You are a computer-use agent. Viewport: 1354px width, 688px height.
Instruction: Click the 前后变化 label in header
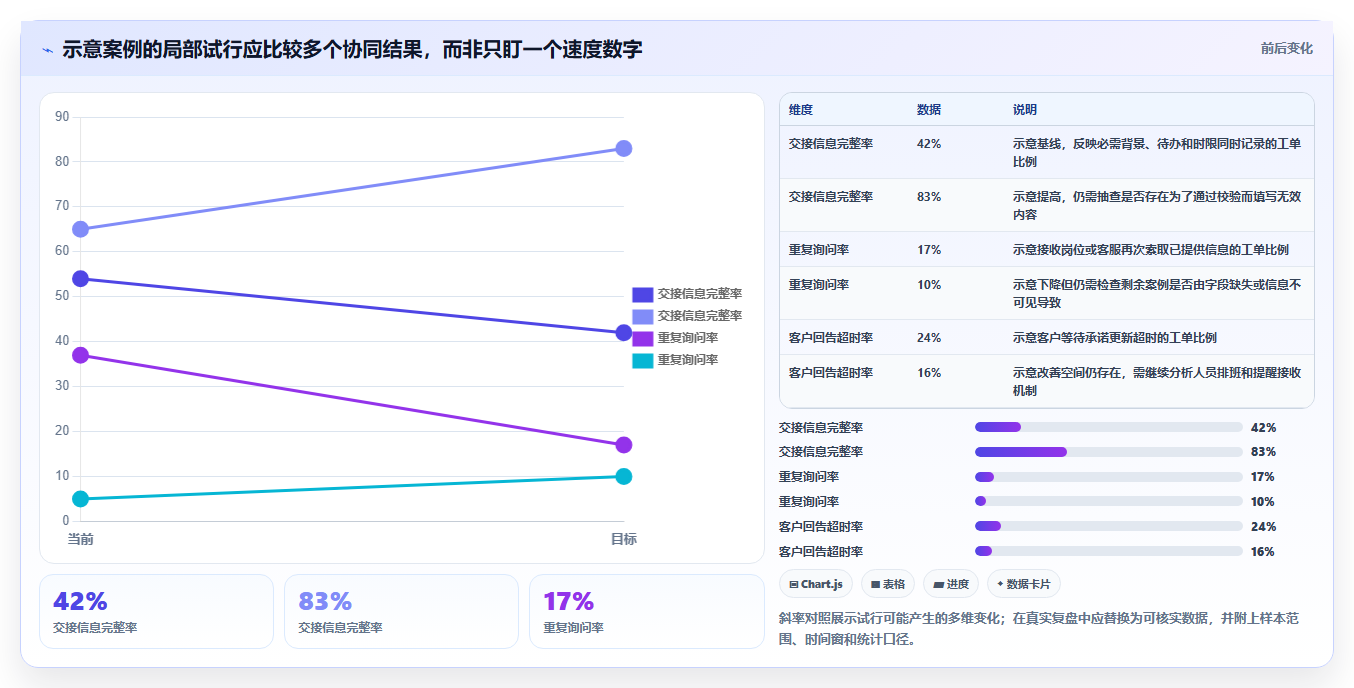click(x=1286, y=48)
